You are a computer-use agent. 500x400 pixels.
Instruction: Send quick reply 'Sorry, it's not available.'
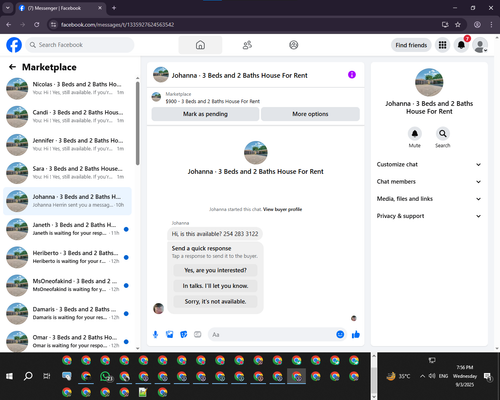pos(215,302)
